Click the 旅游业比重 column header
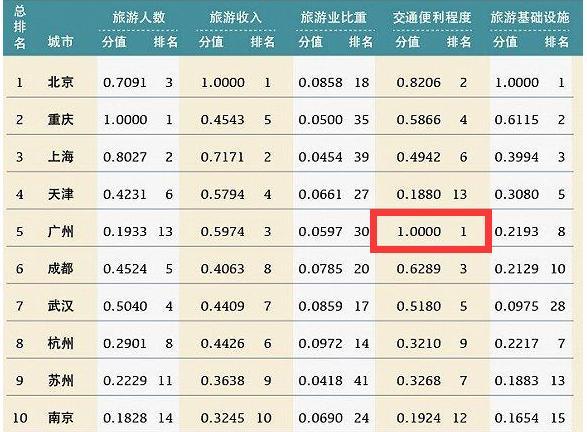Screen dimensions: 587x432 tap(334, 17)
